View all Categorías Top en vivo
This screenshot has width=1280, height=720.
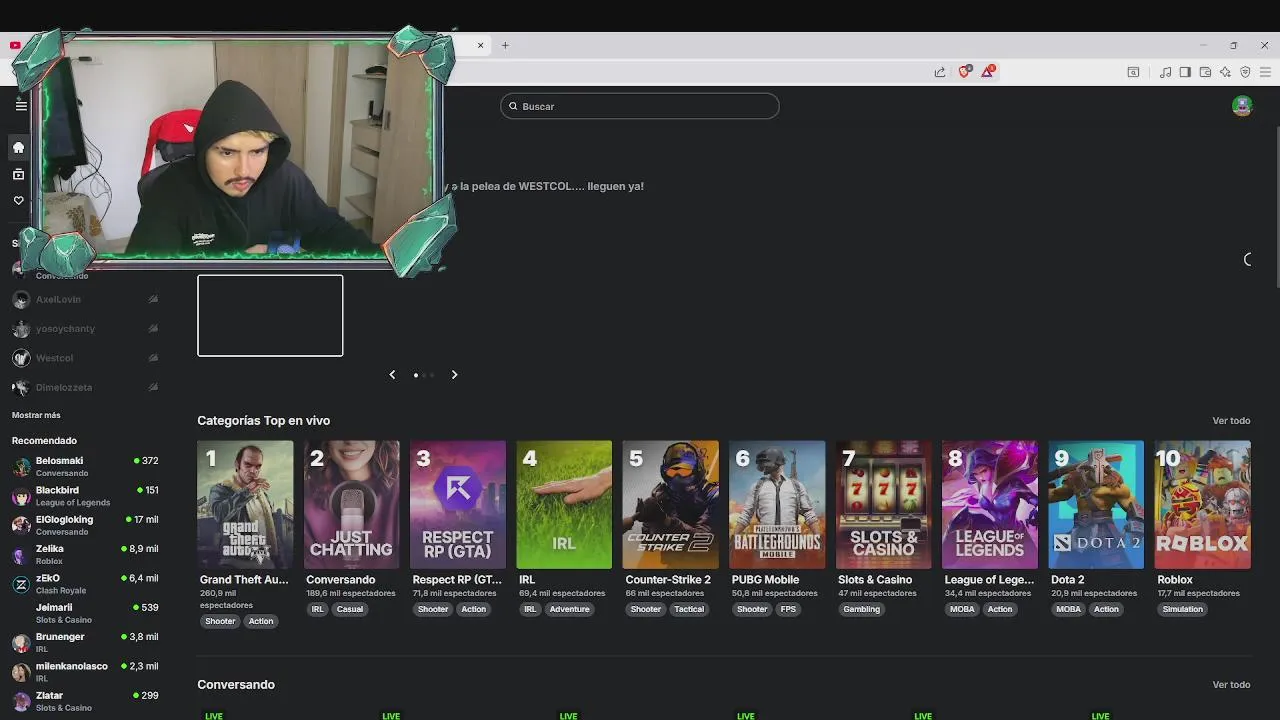pos(1231,421)
